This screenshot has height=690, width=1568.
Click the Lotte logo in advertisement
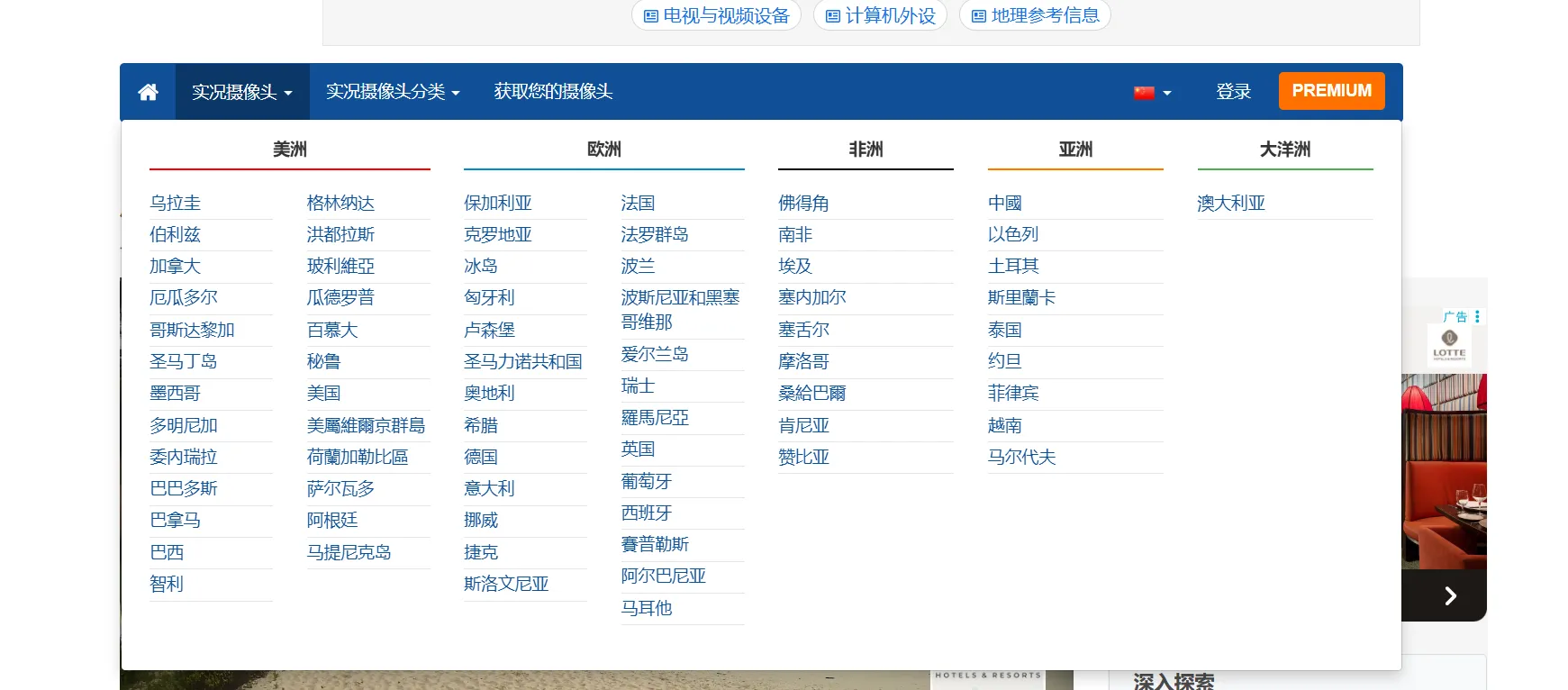point(1449,344)
